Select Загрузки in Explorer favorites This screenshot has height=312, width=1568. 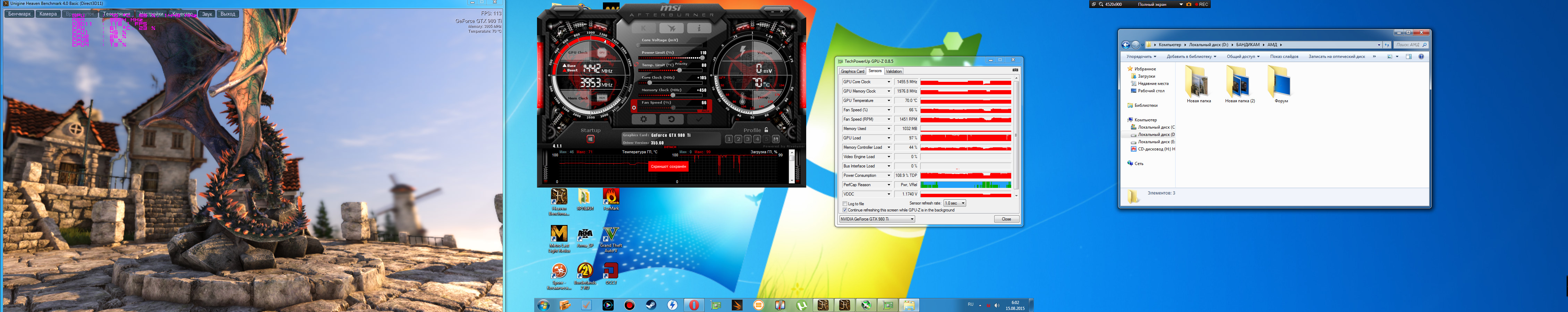(1142, 76)
